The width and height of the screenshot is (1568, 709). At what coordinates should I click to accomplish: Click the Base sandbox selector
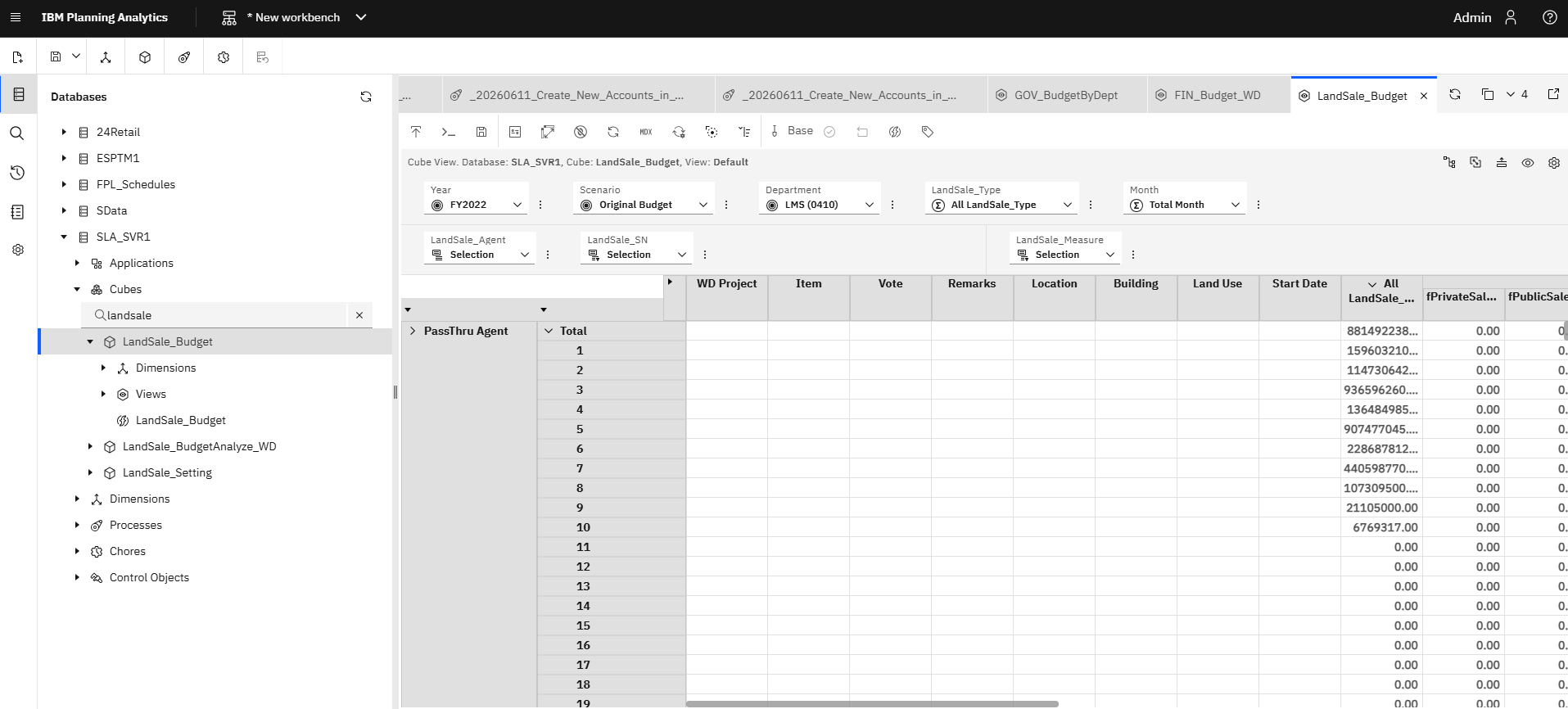click(792, 131)
